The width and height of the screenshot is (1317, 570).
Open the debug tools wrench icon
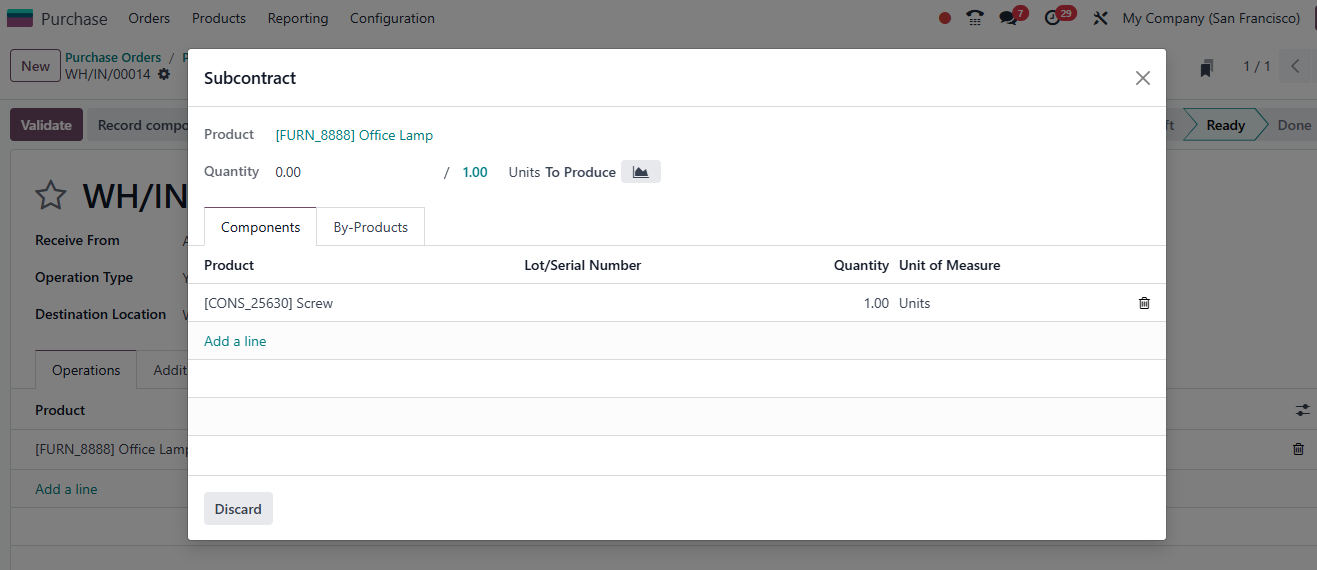1100,18
